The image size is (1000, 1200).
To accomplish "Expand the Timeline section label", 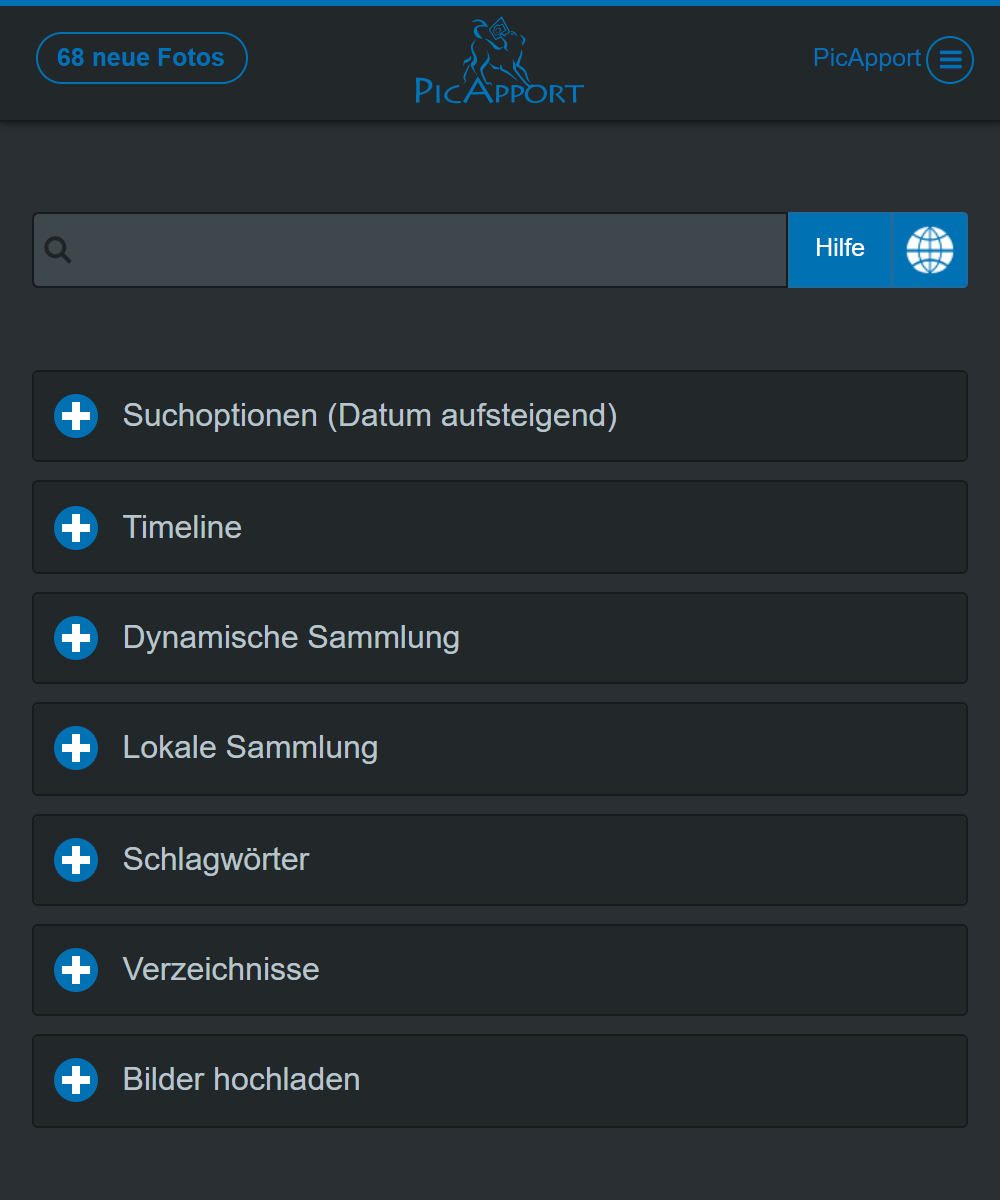I will coord(182,527).
